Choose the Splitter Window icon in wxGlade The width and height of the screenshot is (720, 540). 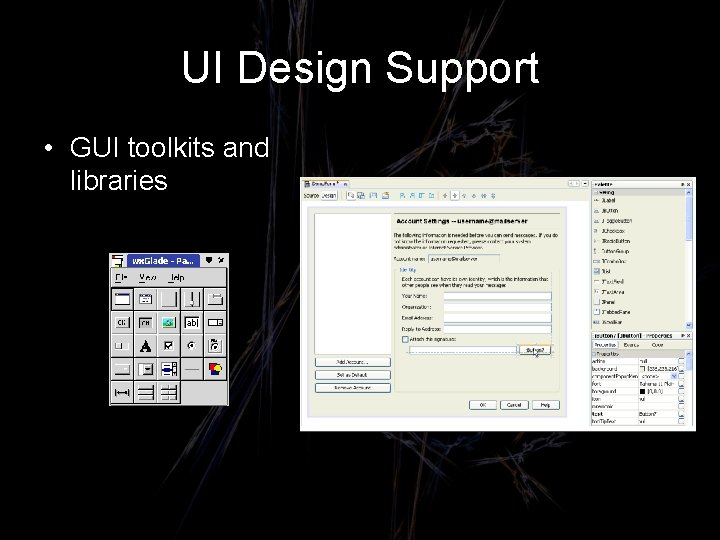pyautogui.click(x=192, y=299)
